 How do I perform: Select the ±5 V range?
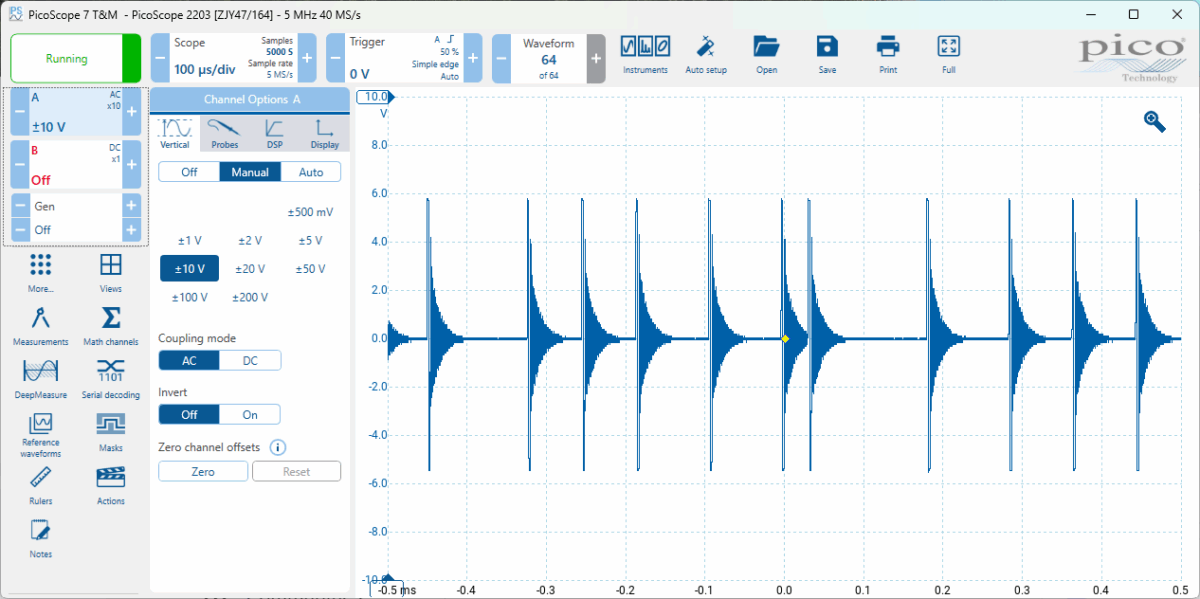click(311, 241)
